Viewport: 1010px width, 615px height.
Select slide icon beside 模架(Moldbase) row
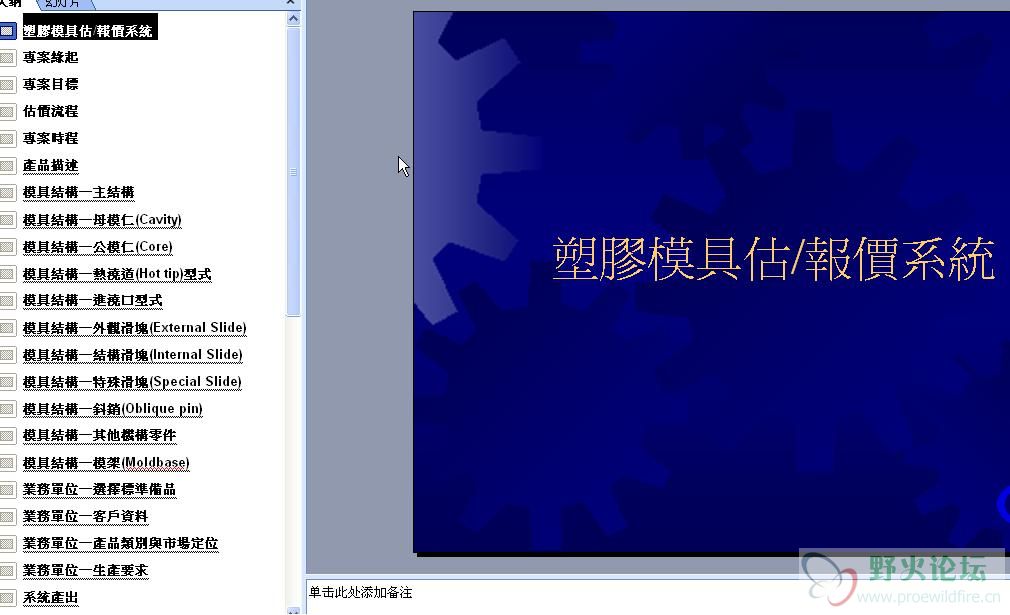[7, 463]
